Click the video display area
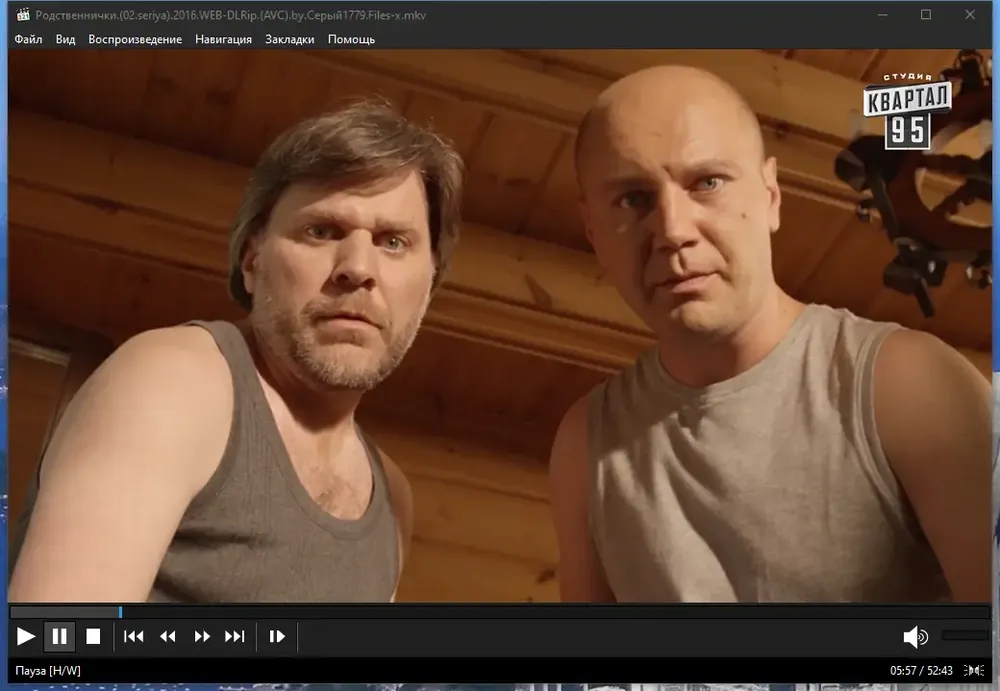1000x691 pixels. tap(499, 325)
